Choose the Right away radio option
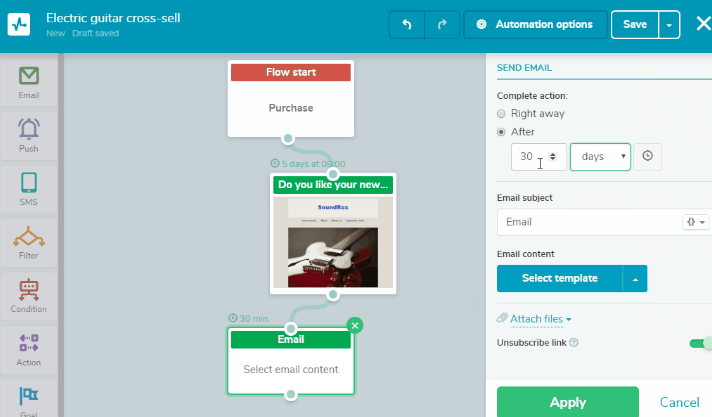The height and width of the screenshot is (417, 712). coord(502,114)
